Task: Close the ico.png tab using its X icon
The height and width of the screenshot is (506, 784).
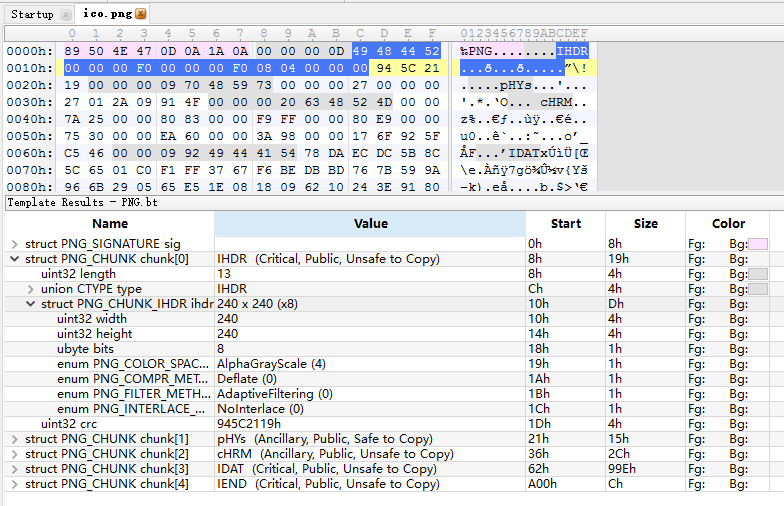Action: pyautogui.click(x=140, y=14)
